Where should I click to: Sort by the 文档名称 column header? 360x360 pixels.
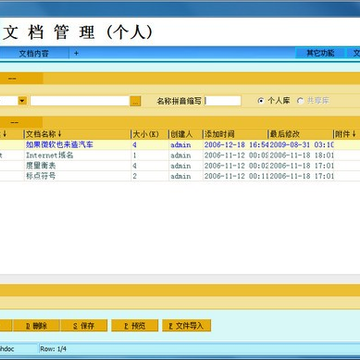[x=77, y=134]
